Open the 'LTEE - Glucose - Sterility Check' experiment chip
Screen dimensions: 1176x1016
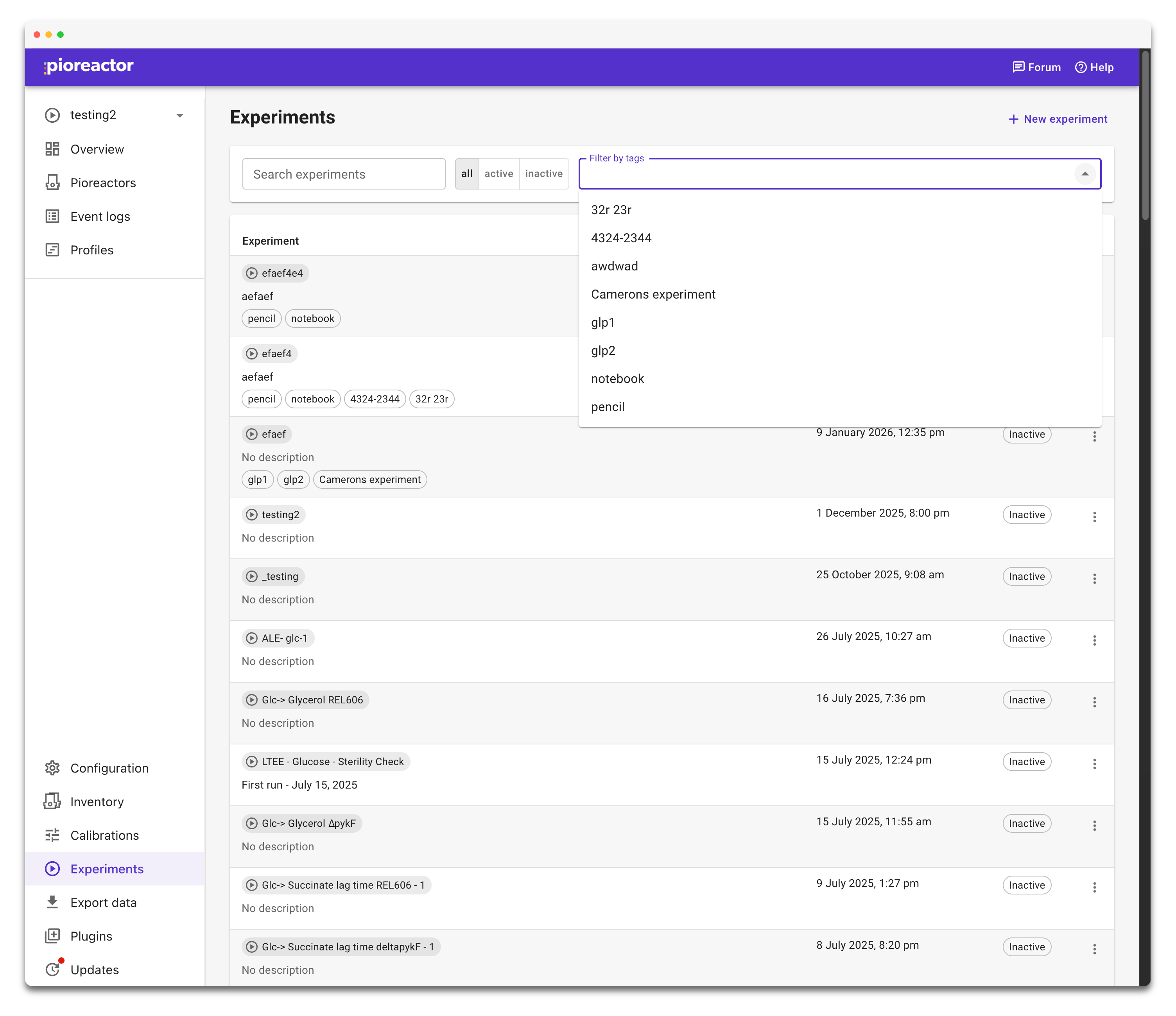326,761
